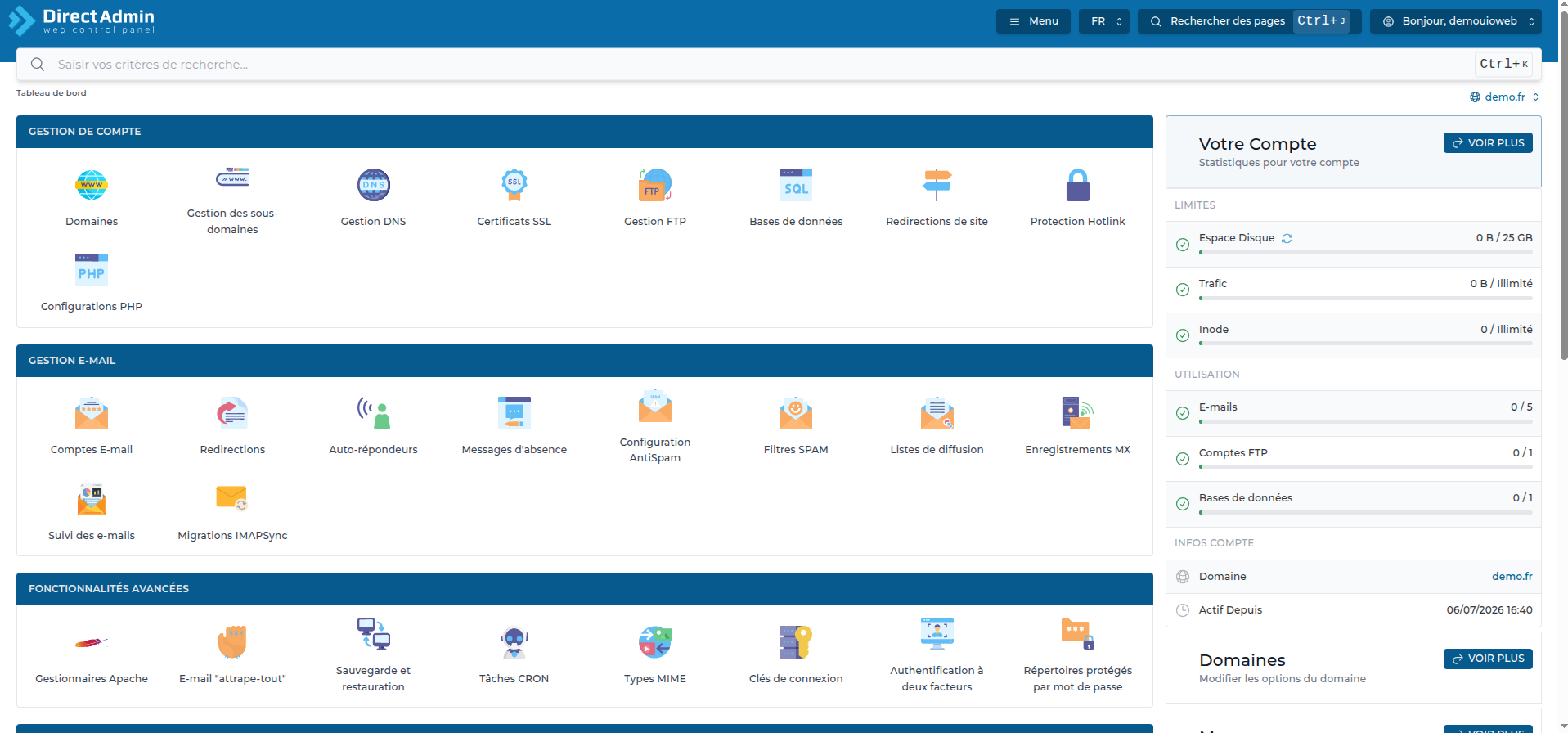Open Sauvegarde et restauration icon

(373, 634)
